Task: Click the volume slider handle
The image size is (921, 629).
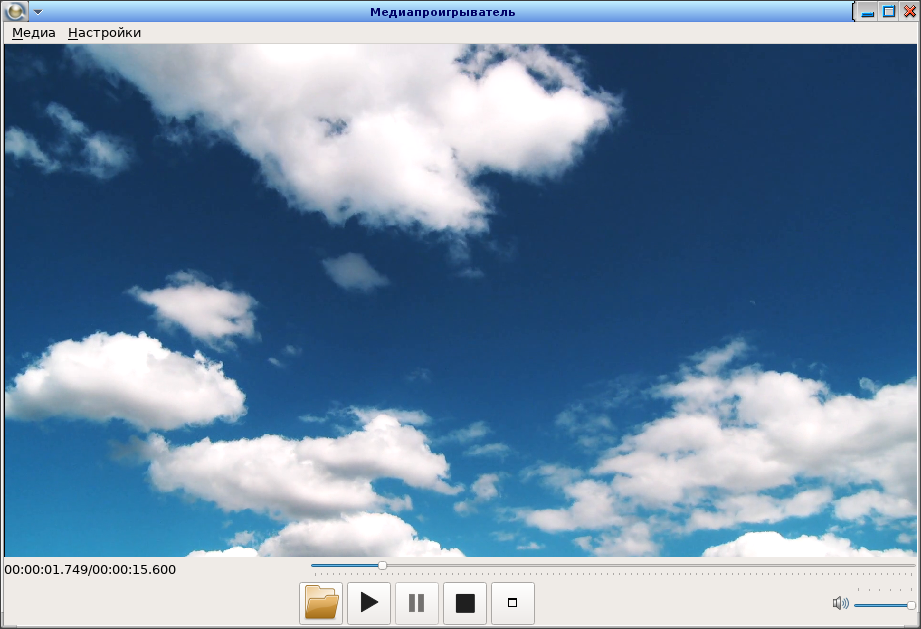Action: pos(910,605)
